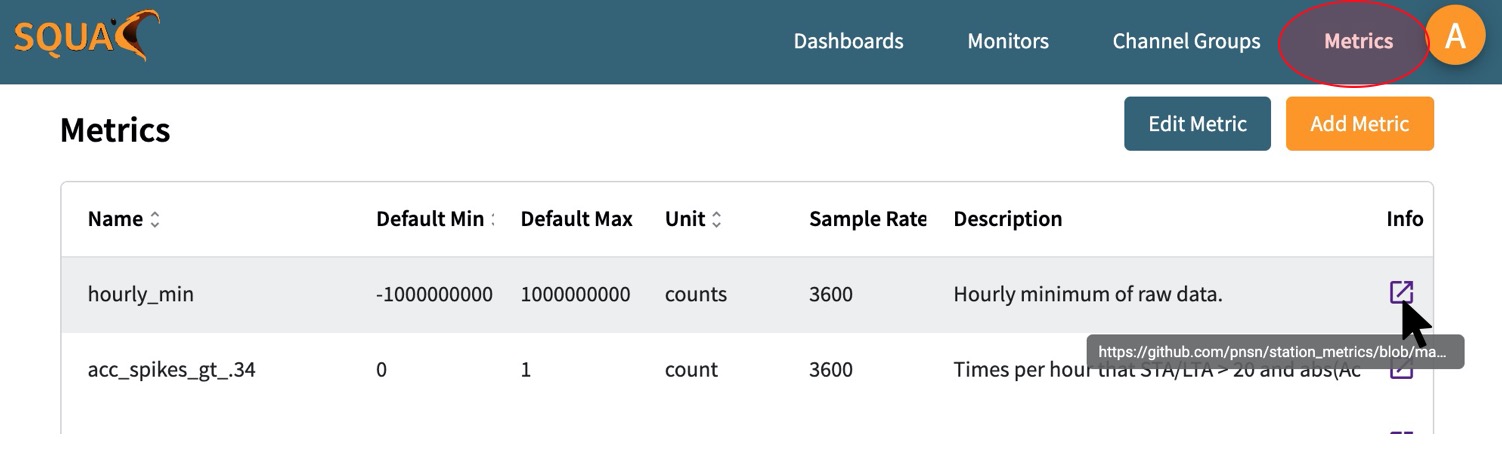This screenshot has height=452, width=1502.
Task: Open Channel Groups page
Action: coord(1186,41)
